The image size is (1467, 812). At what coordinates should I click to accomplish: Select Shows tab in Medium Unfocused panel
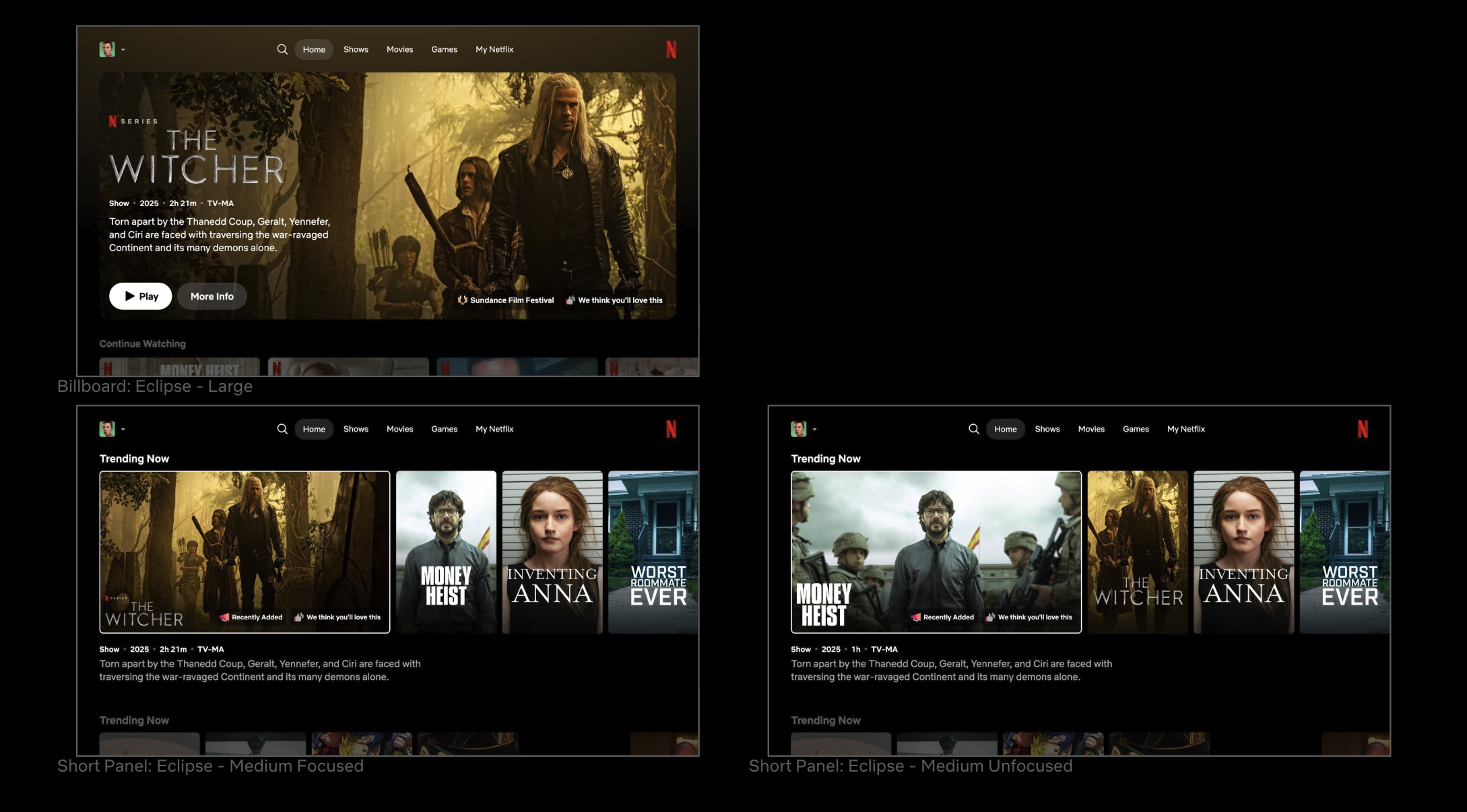[1047, 429]
